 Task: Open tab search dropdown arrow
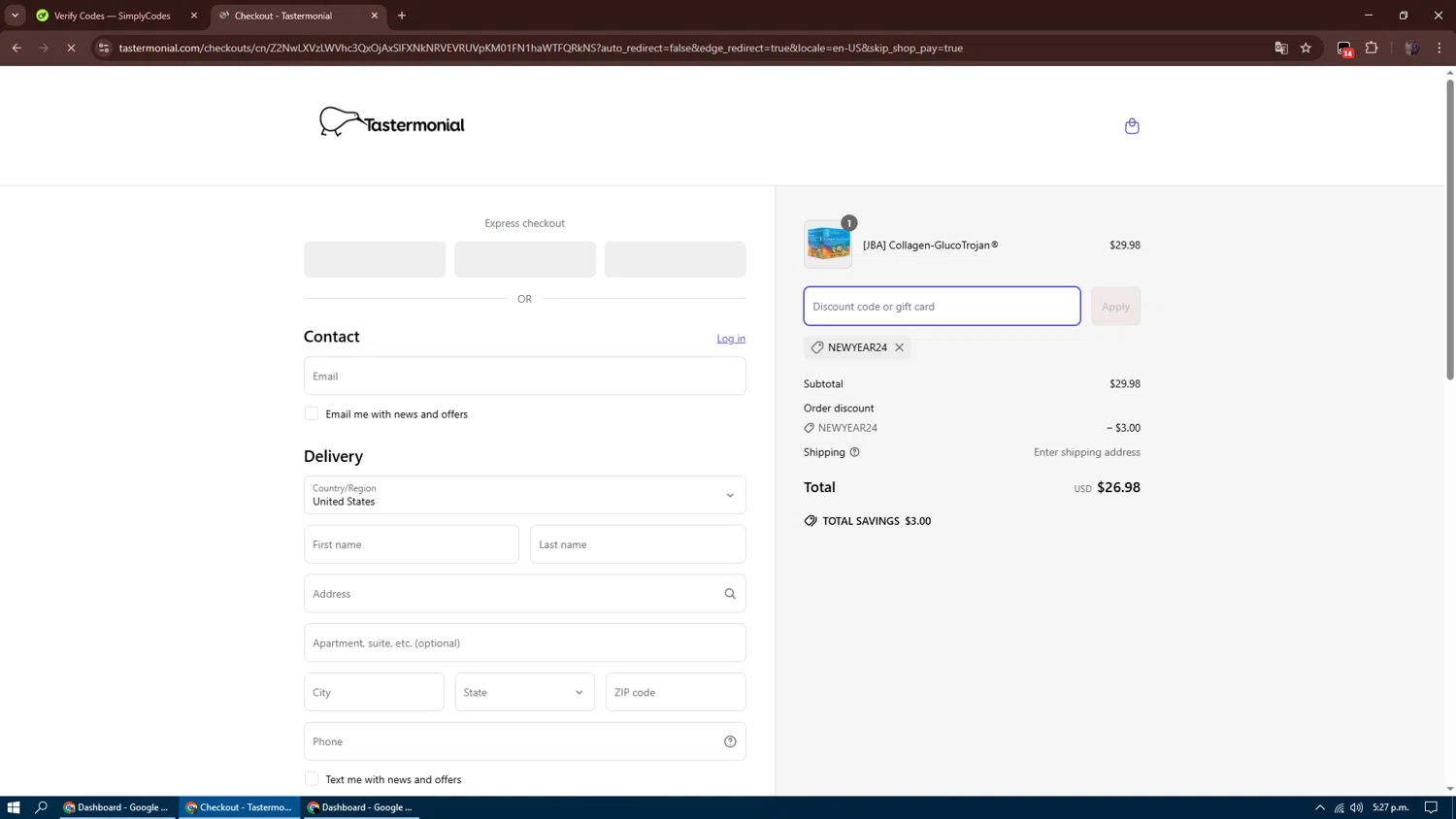click(15, 16)
